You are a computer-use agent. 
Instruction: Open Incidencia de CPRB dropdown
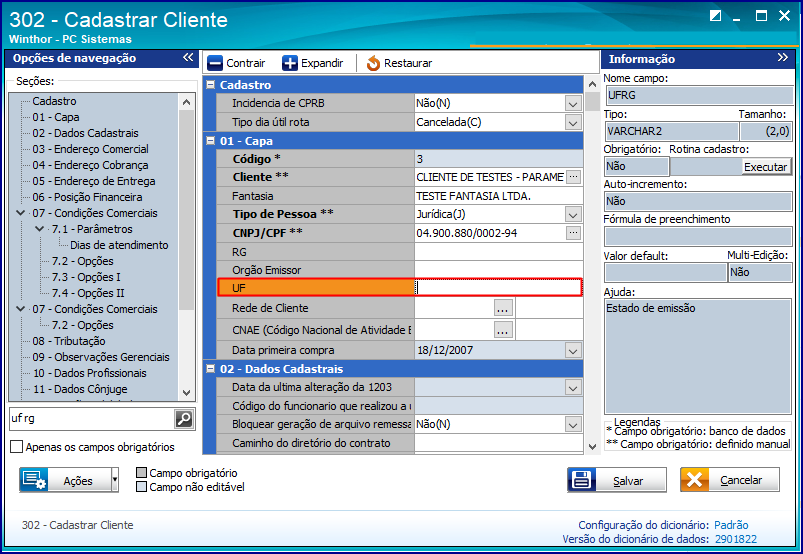click(x=573, y=103)
